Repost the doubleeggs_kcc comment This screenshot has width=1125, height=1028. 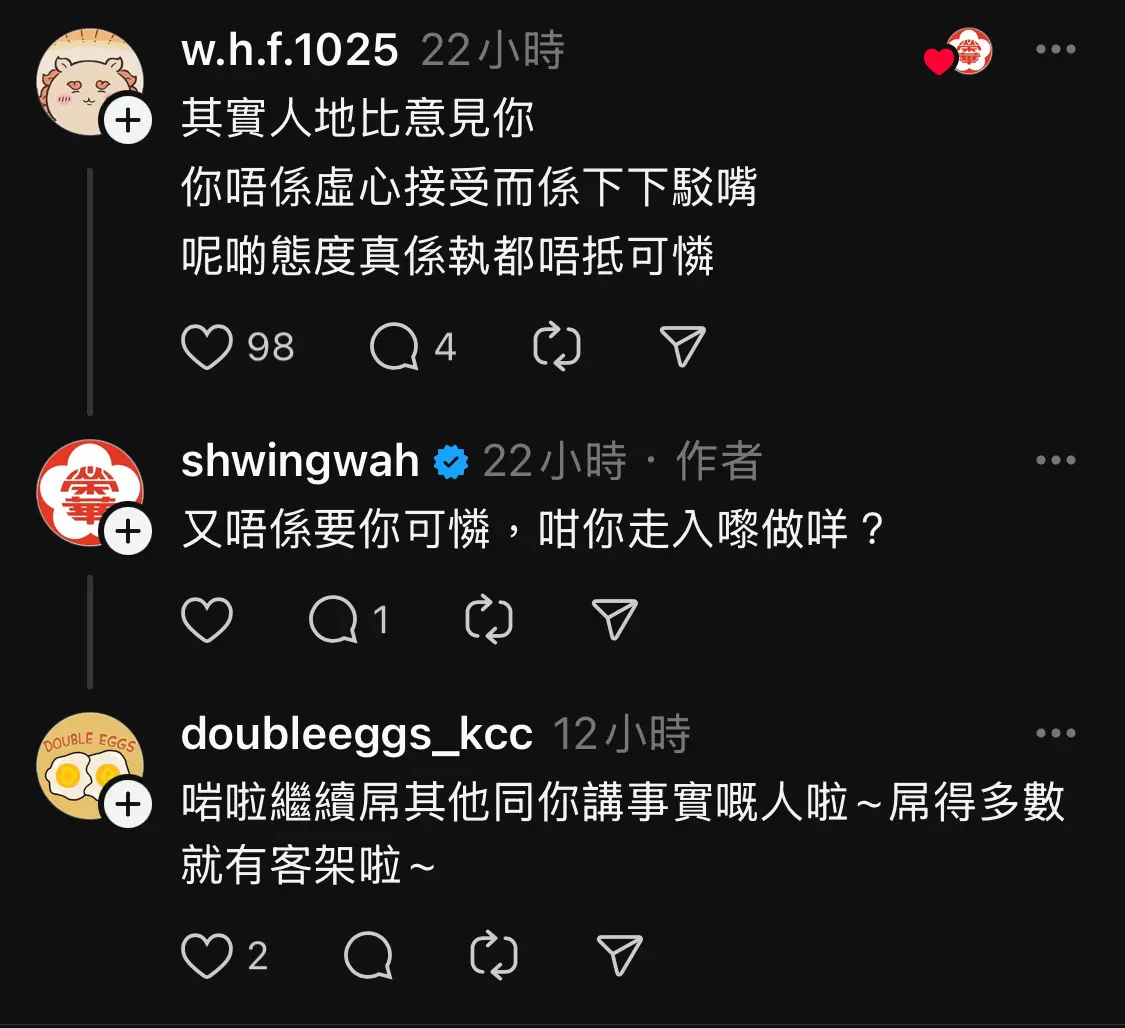(494, 956)
